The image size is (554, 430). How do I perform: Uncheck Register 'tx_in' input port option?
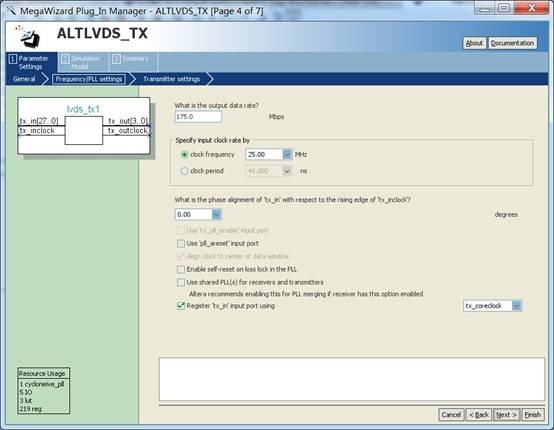coord(181,306)
